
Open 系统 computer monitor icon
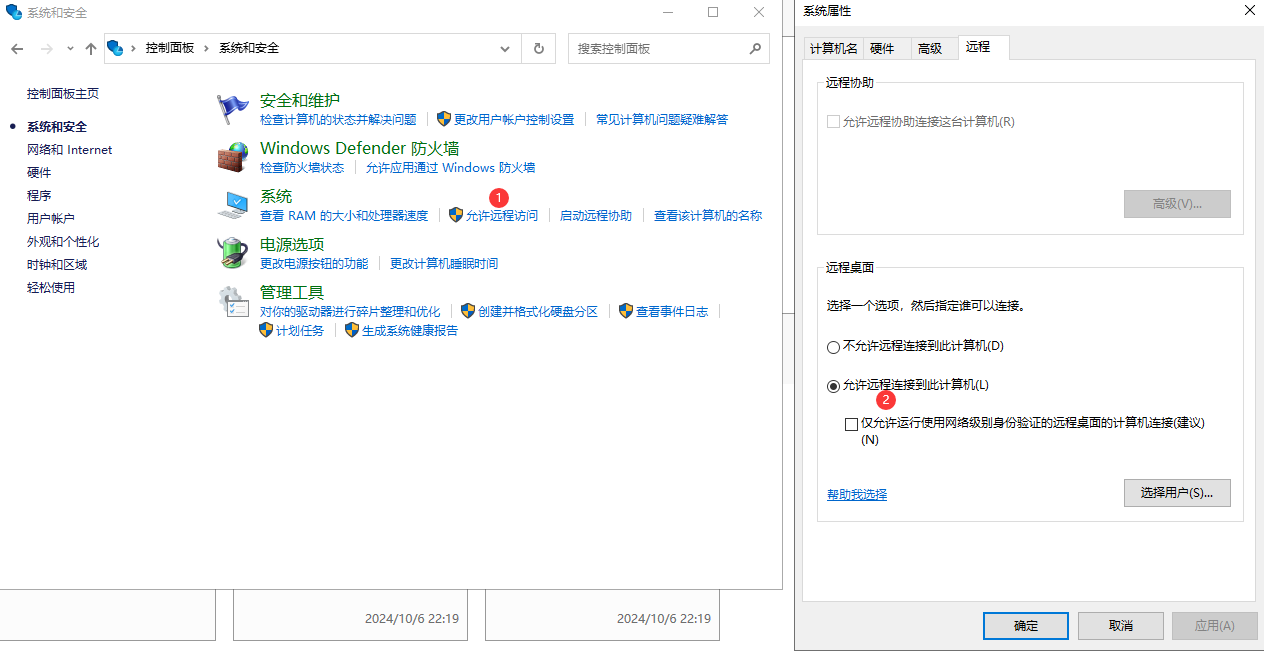(x=232, y=204)
